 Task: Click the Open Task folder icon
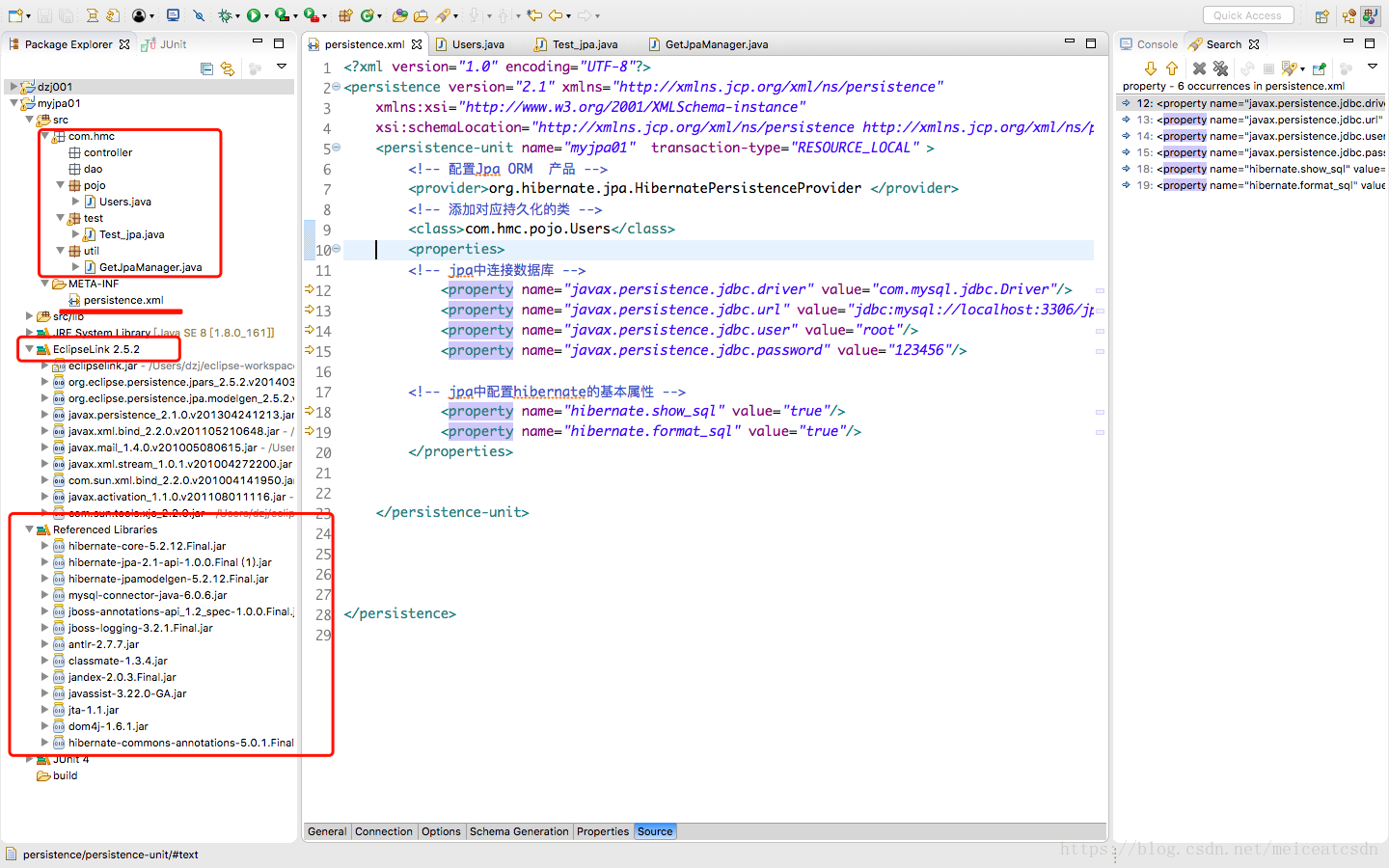click(x=421, y=15)
